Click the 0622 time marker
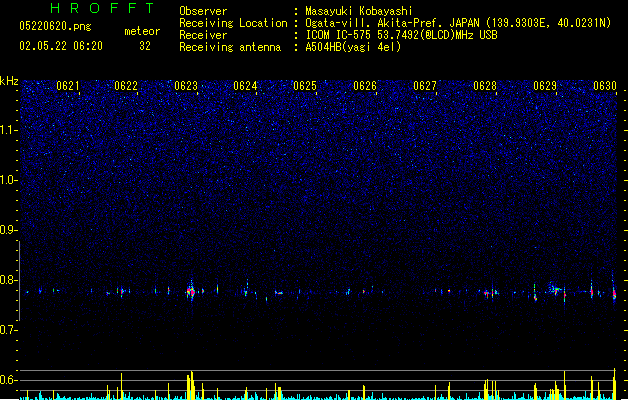Viewport: 629px width, 400px height. (126, 86)
